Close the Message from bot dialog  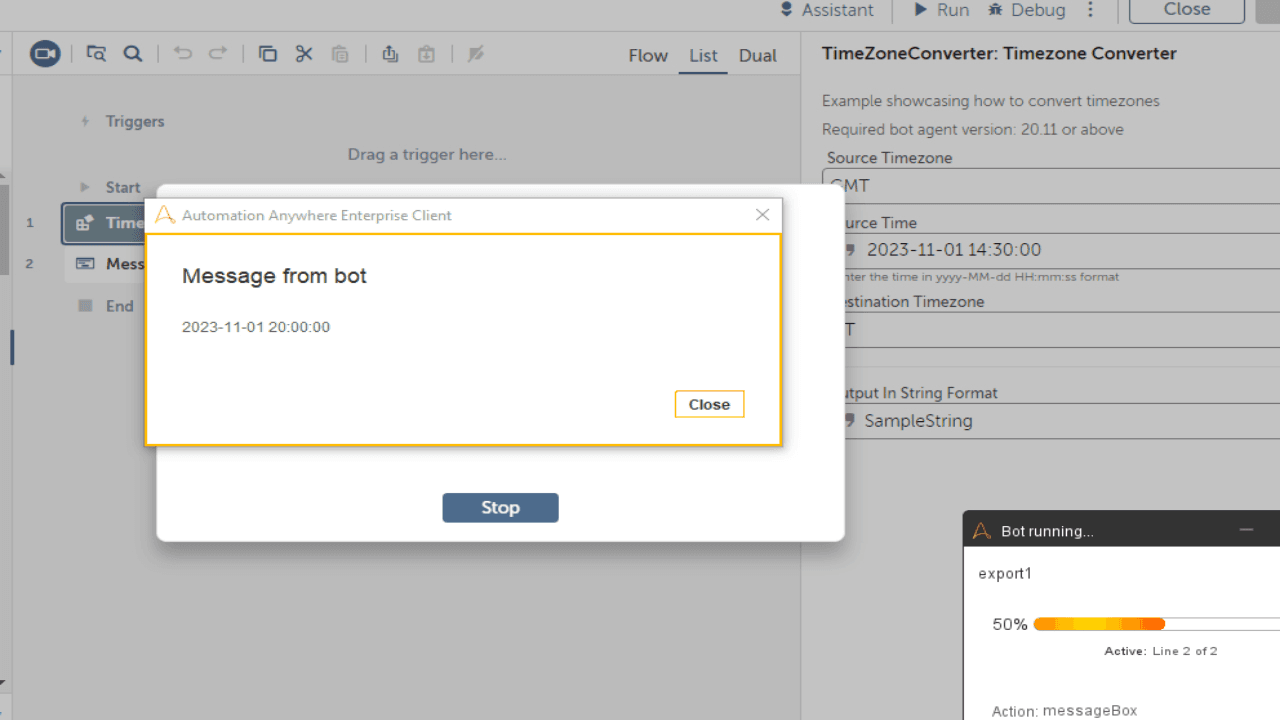pos(709,404)
